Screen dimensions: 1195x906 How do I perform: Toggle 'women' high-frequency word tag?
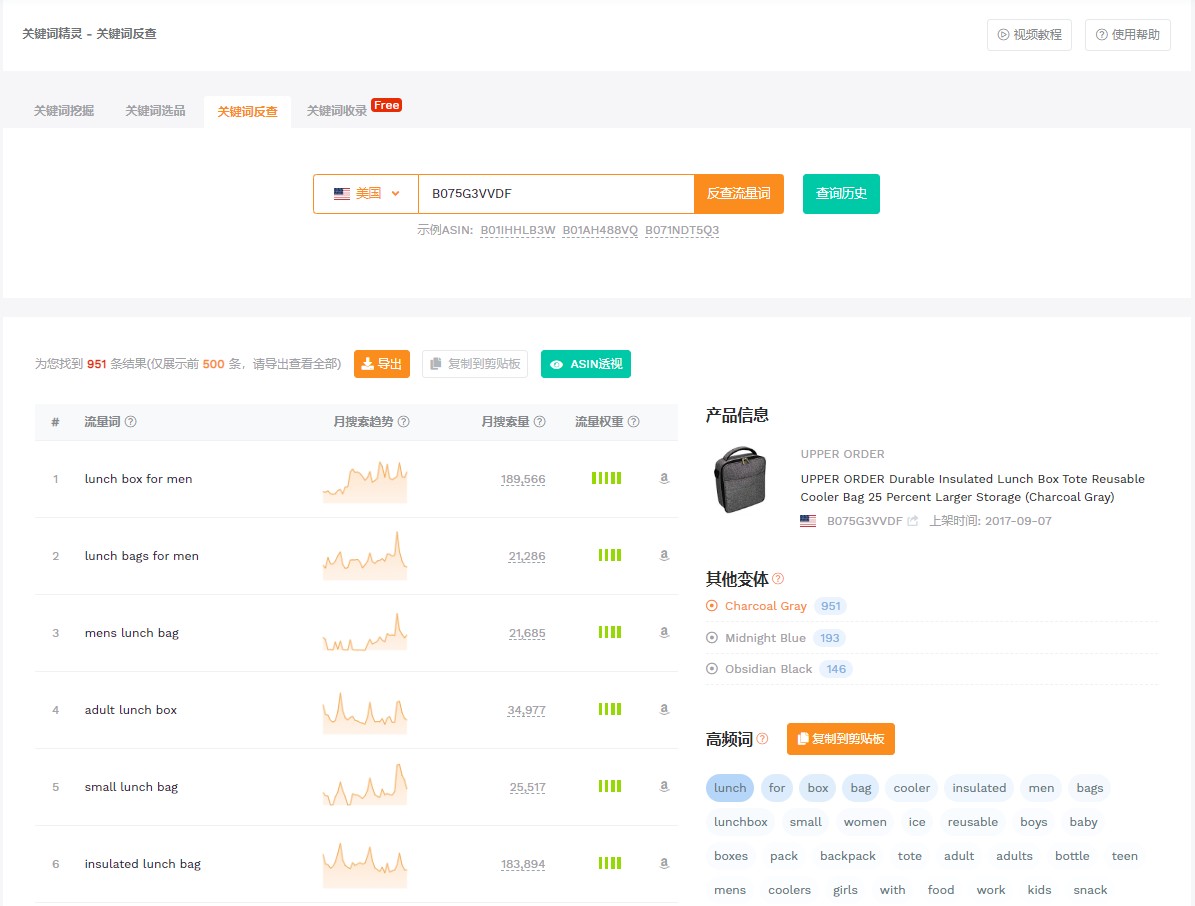865,822
